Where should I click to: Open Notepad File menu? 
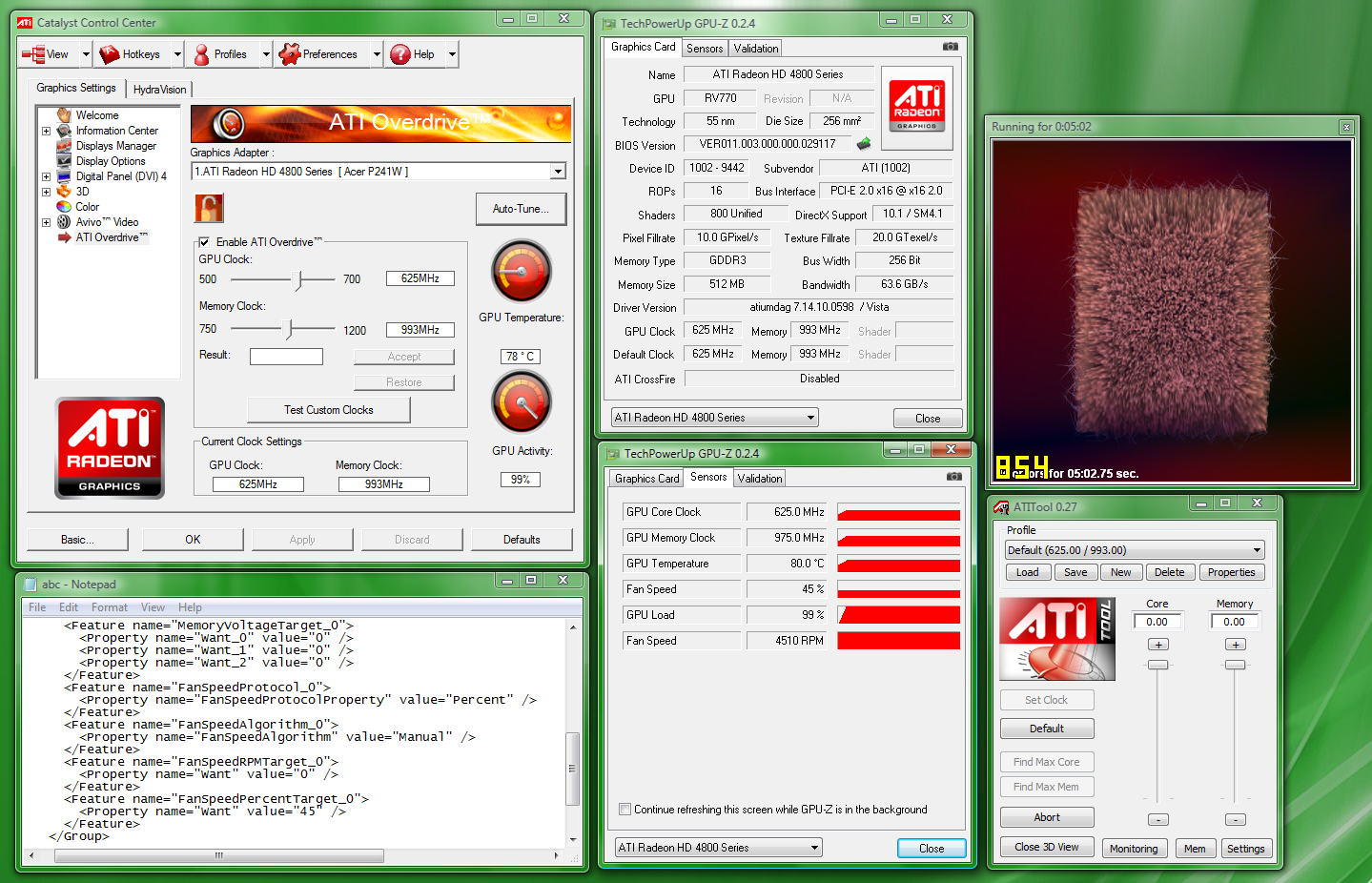click(37, 607)
